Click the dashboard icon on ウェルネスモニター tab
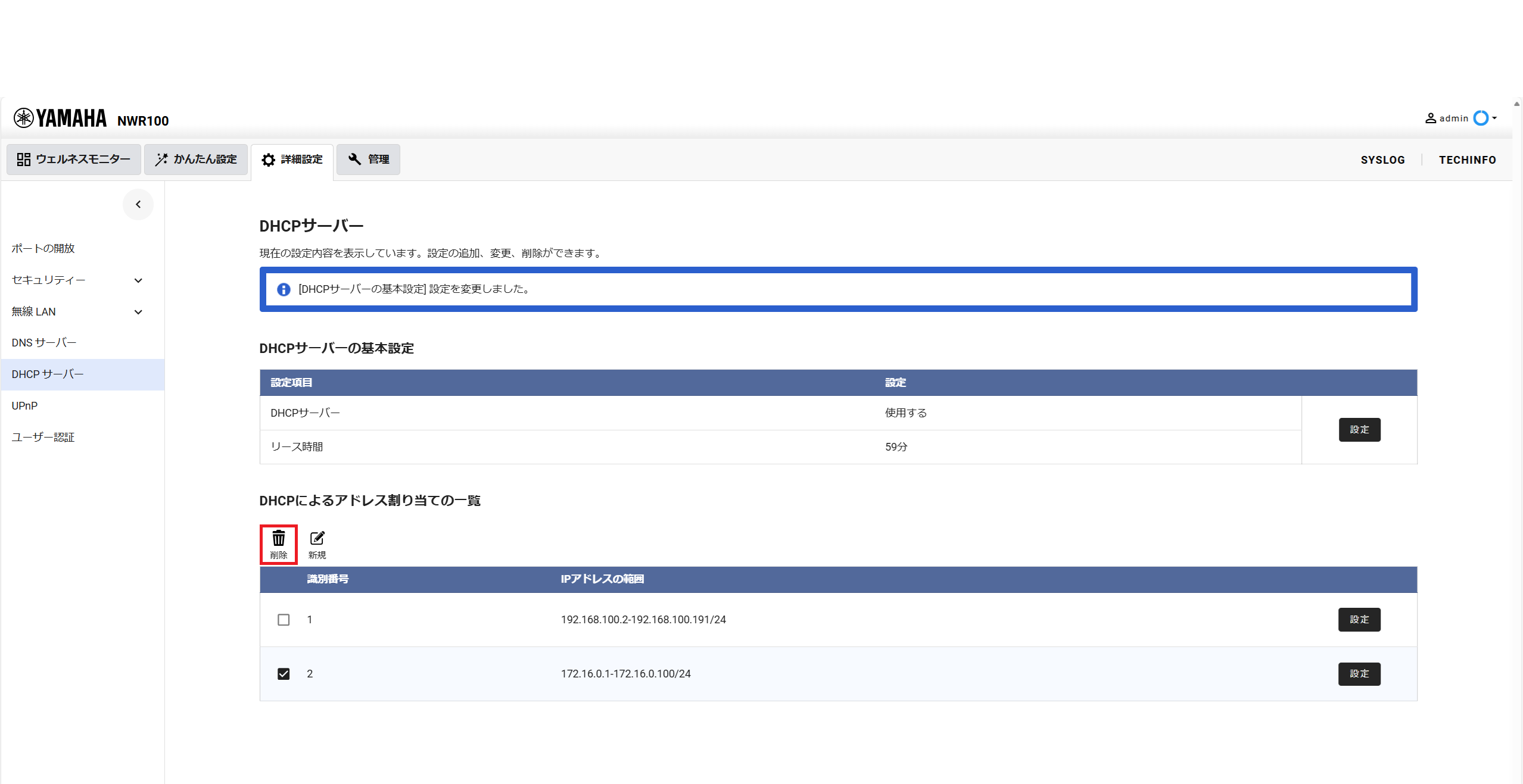The width and height of the screenshot is (1523, 784). tap(24, 160)
